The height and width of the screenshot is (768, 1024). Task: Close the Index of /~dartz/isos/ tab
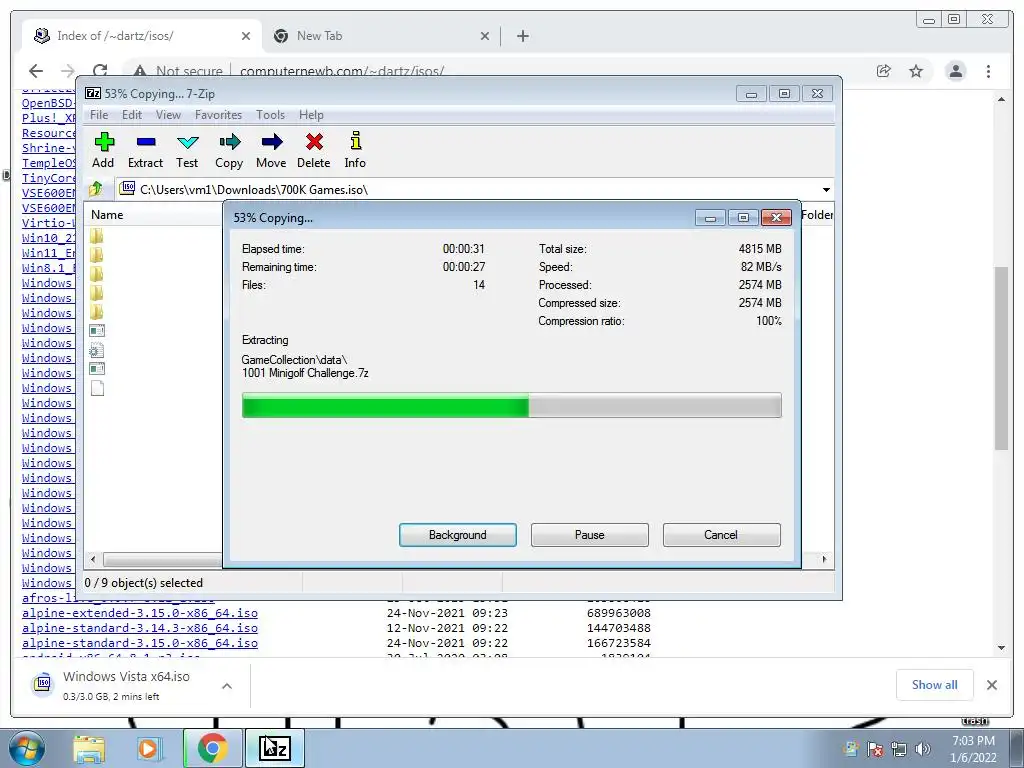coord(246,36)
